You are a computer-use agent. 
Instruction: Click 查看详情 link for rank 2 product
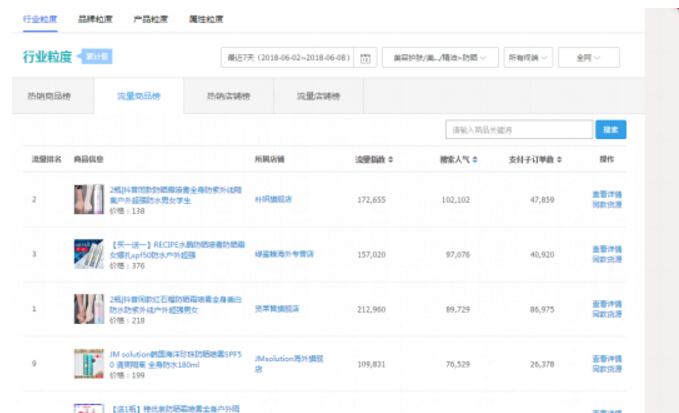pos(606,194)
